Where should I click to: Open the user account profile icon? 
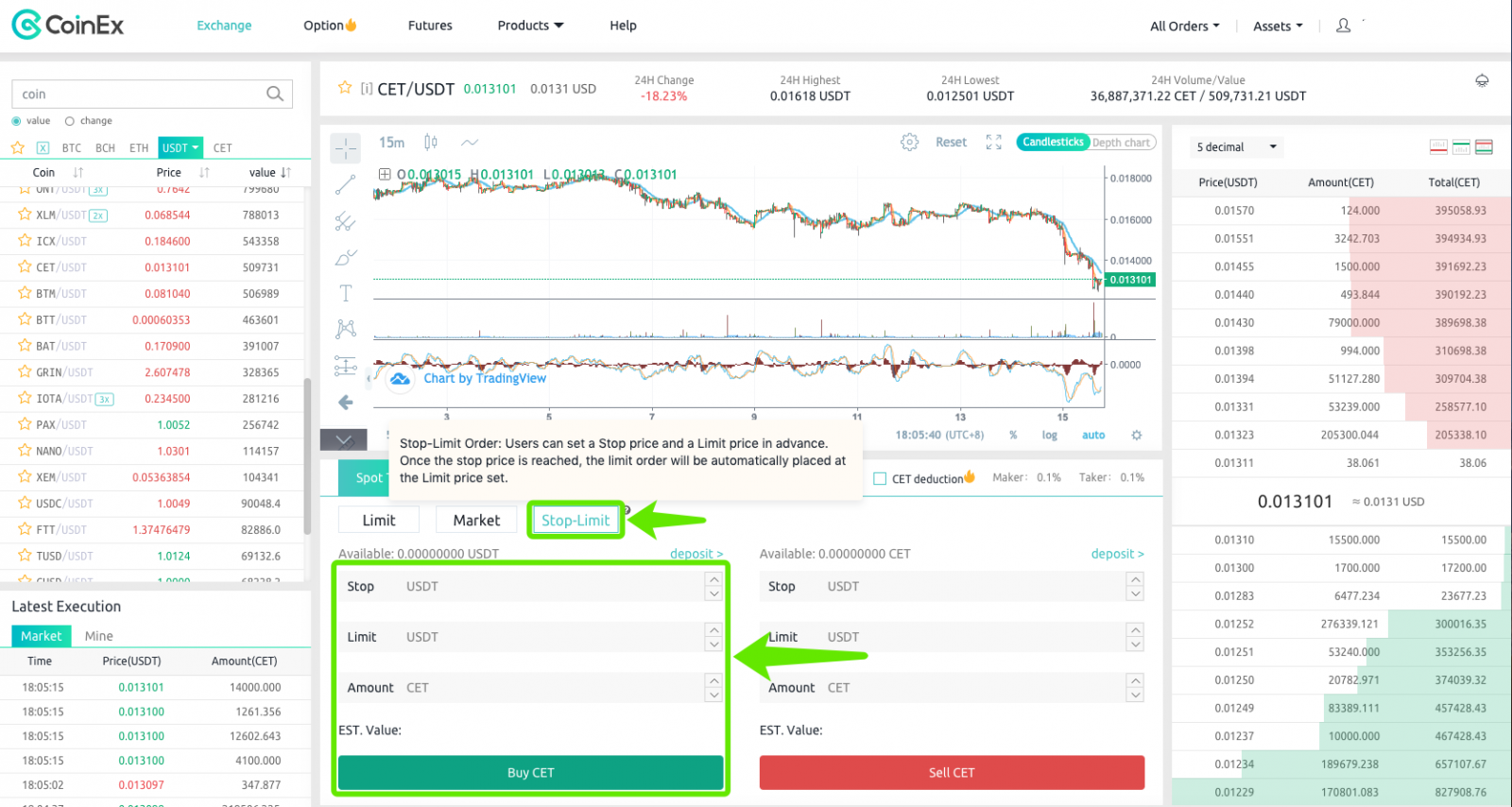1343,26
